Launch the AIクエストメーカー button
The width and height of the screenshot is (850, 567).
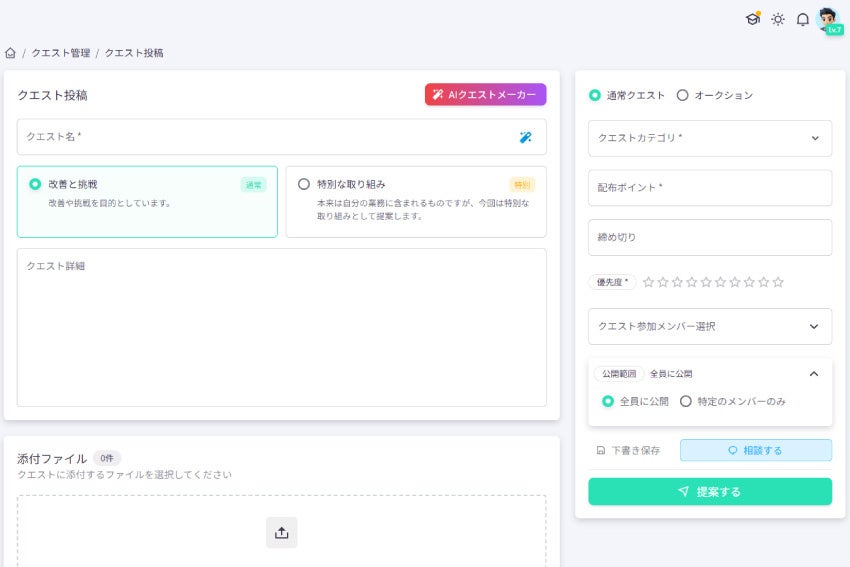pyautogui.click(x=485, y=94)
